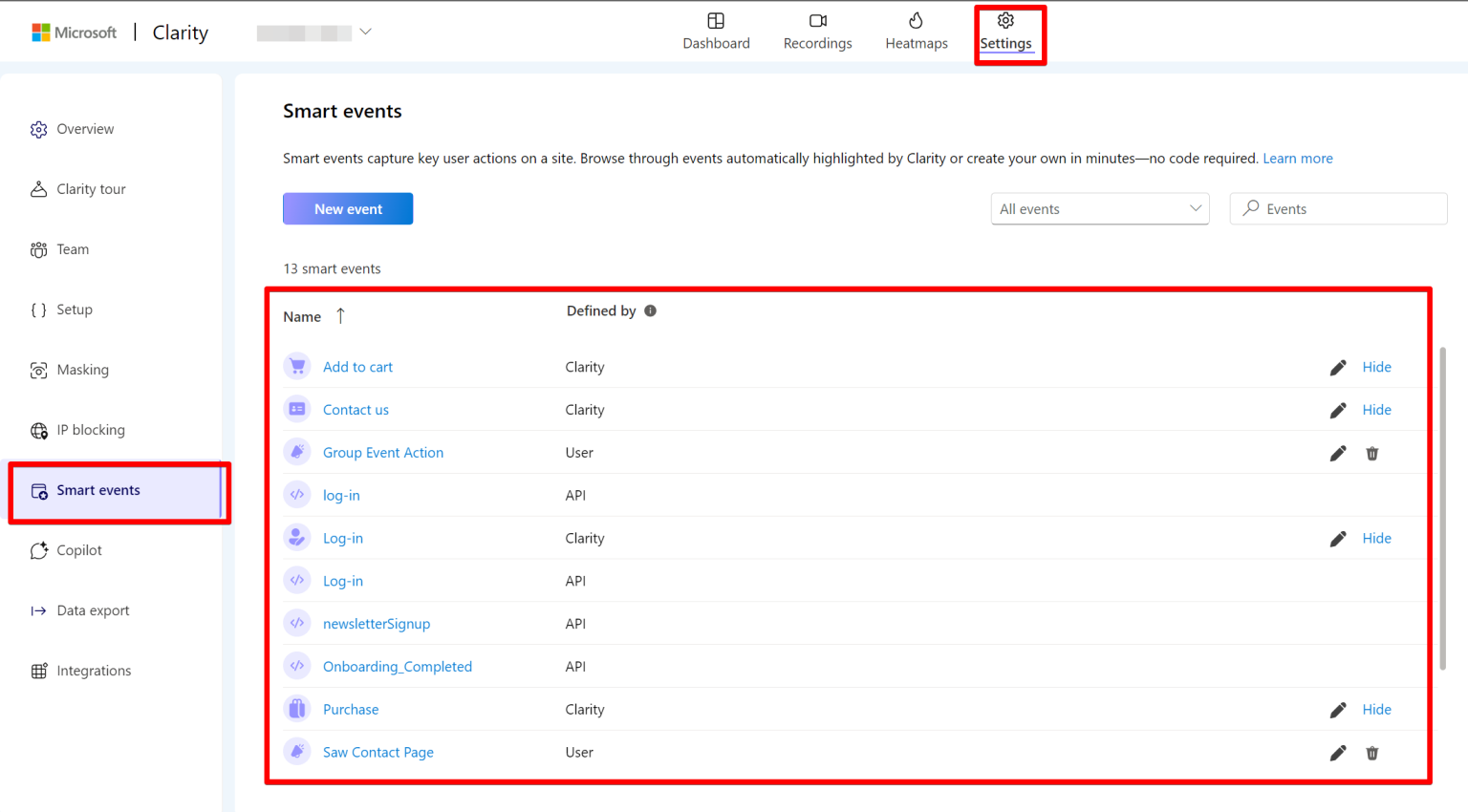Delete Group Event Action using the trash icon
This screenshot has width=1468, height=812.
(1372, 453)
